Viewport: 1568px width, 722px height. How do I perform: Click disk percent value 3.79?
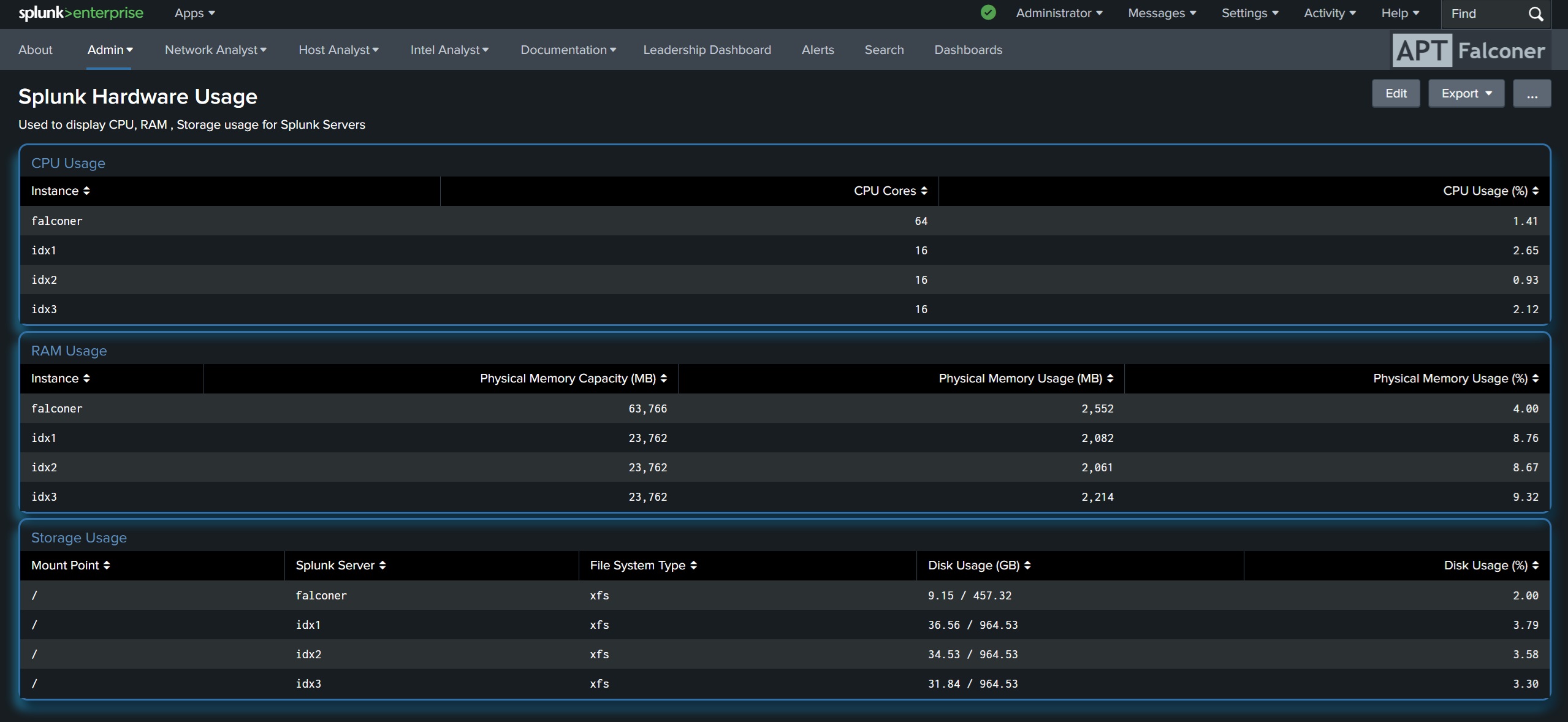(1525, 625)
